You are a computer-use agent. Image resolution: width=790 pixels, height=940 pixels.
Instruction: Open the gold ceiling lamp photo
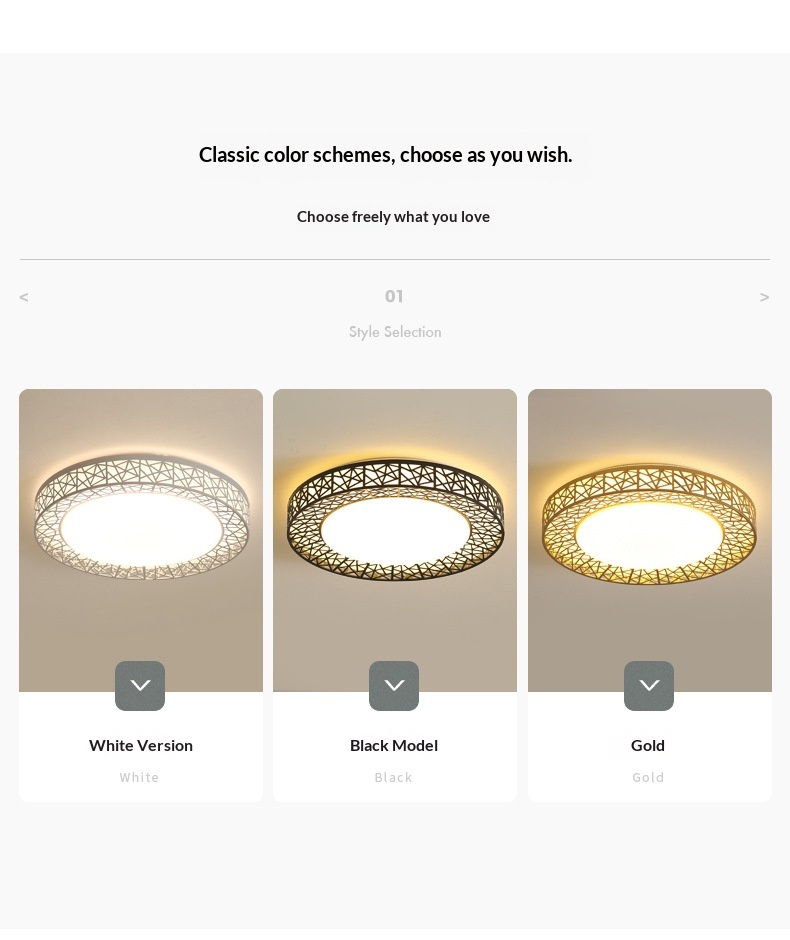coord(650,530)
